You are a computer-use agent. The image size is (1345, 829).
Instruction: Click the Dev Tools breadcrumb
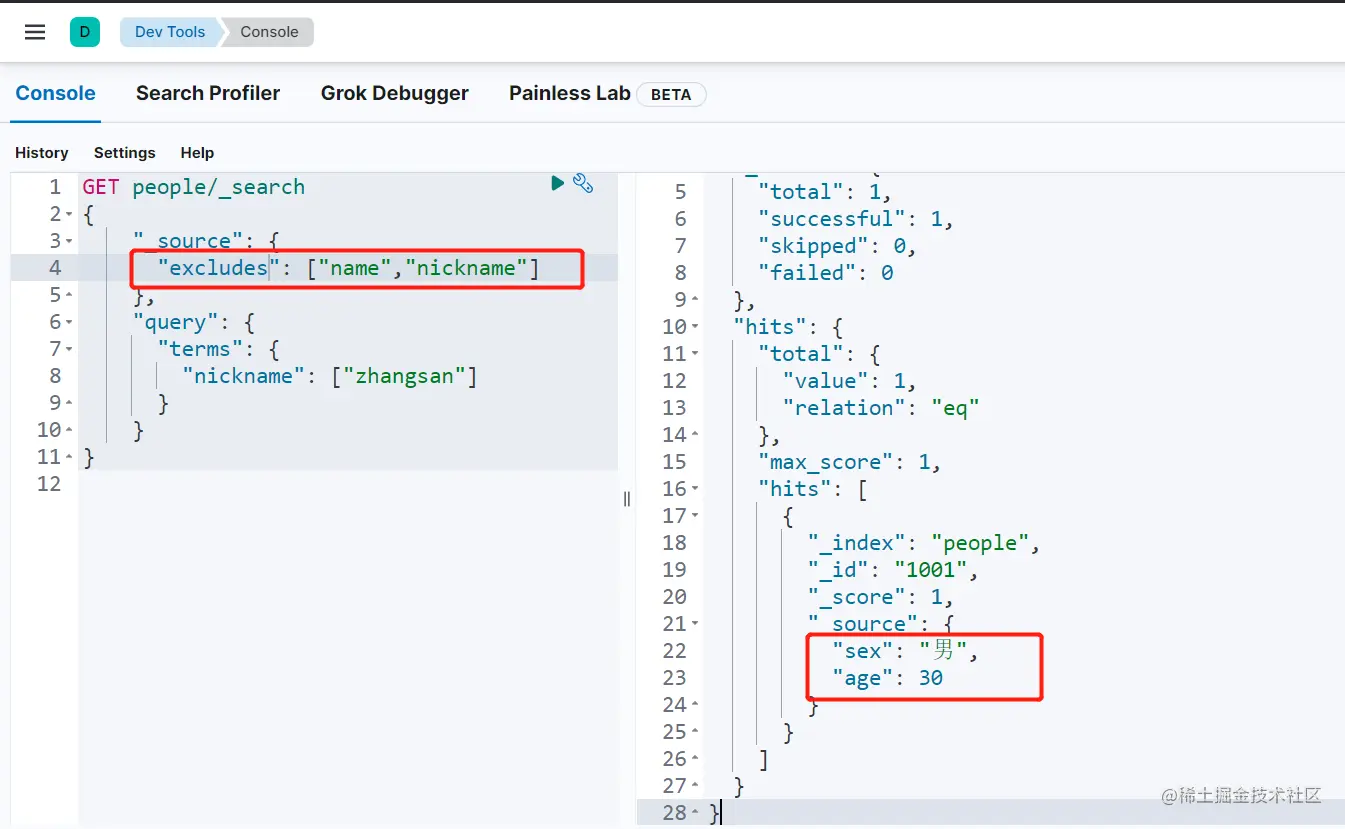(x=169, y=32)
